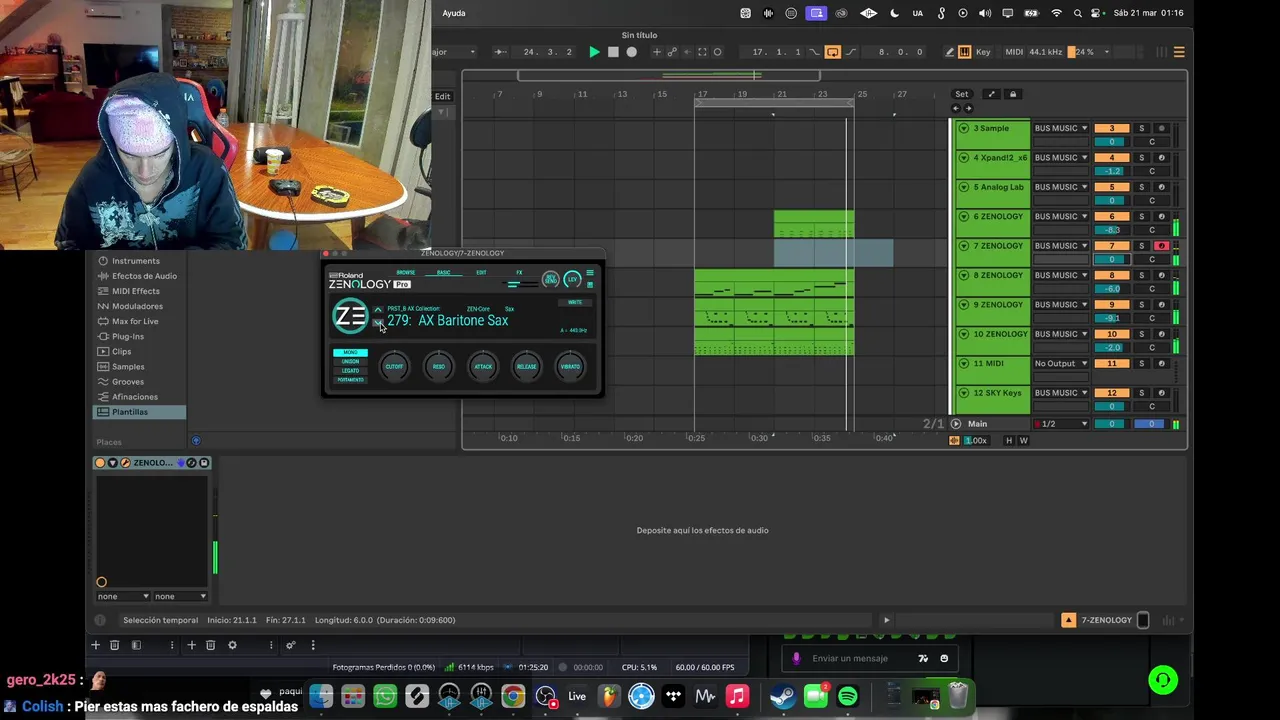Solo the 6 ZENOLOGY track

click(x=1141, y=216)
